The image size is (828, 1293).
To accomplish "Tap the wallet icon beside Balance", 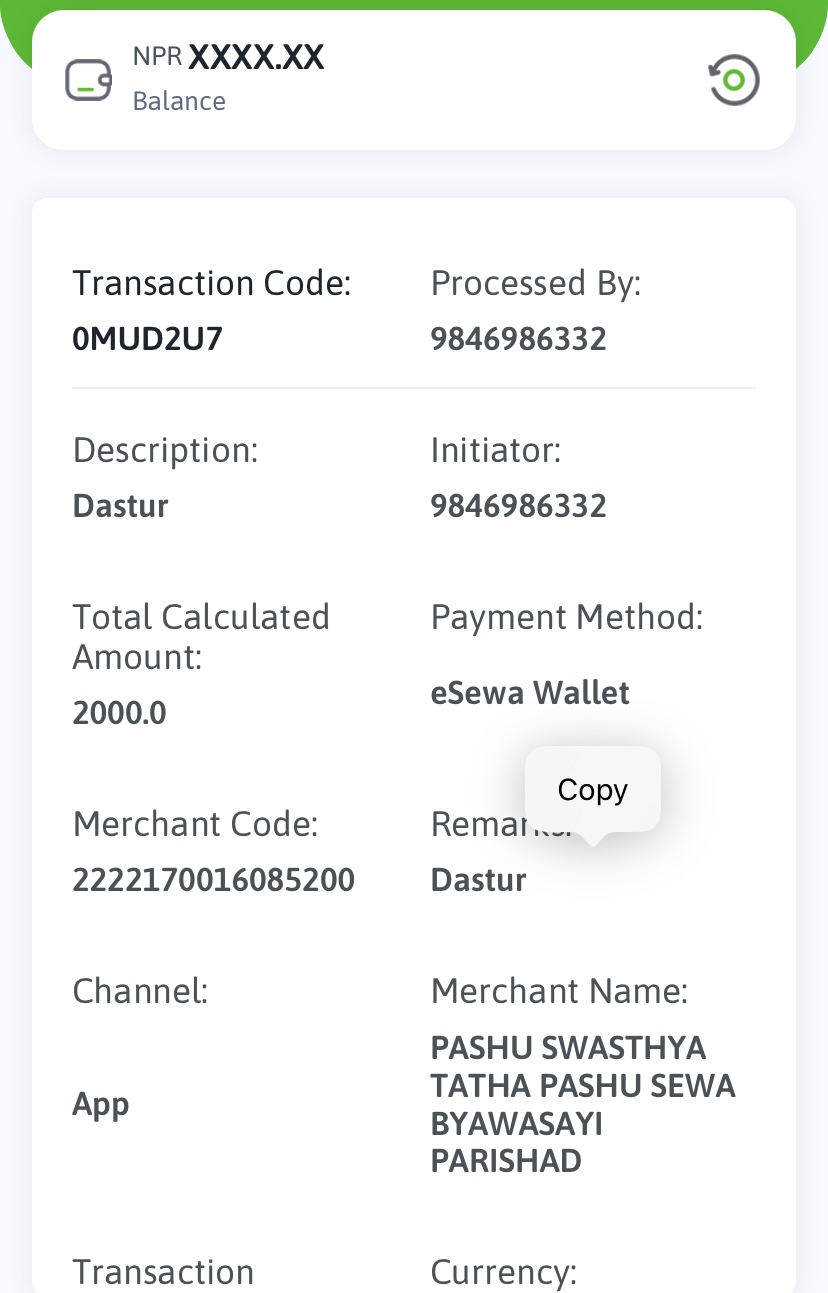I will [89, 80].
